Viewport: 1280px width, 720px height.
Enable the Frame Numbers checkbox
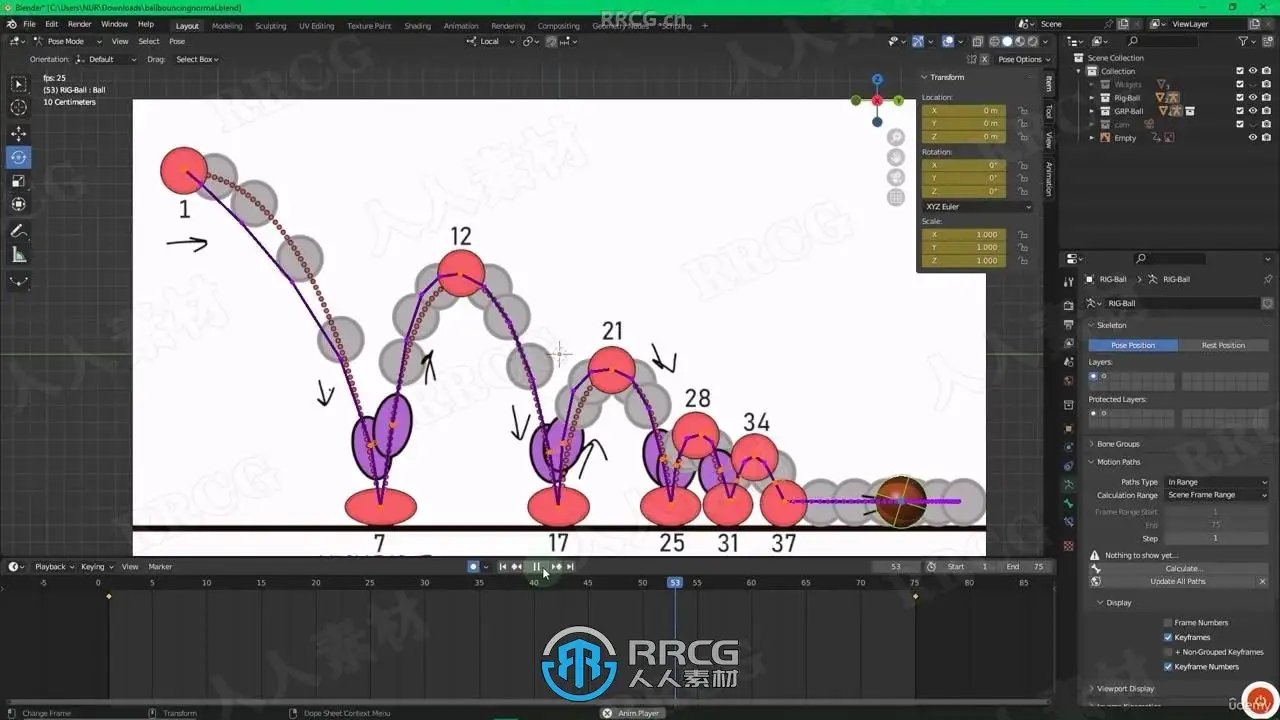[x=1168, y=623]
